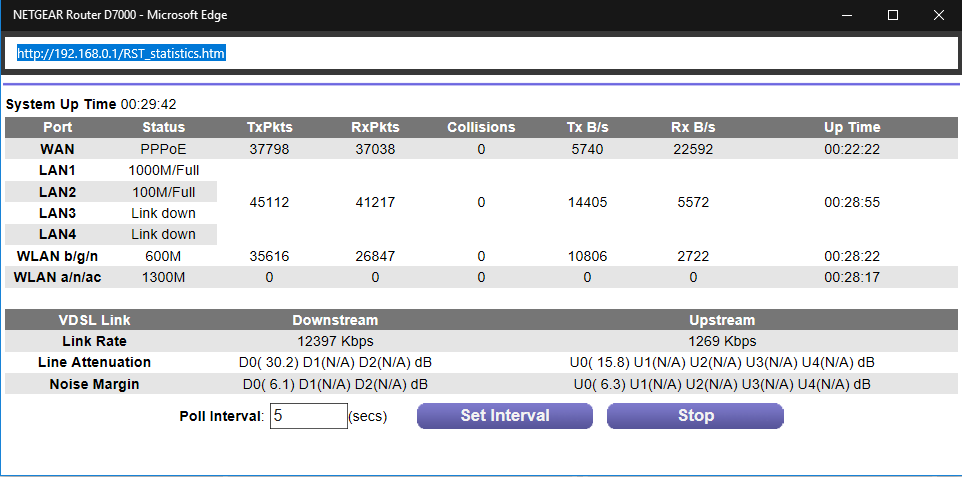This screenshot has height=477, width=962.
Task: Select WAN Tx B/s value 5740
Action: coord(587,149)
